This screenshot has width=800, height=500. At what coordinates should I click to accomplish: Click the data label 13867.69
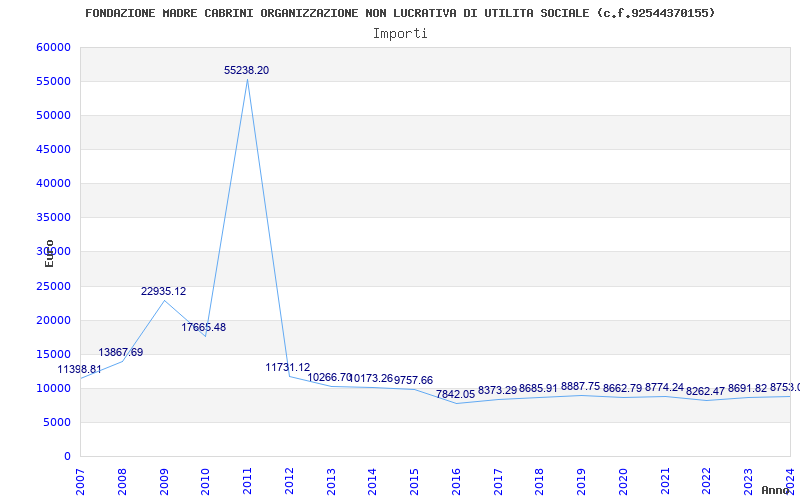pos(121,353)
